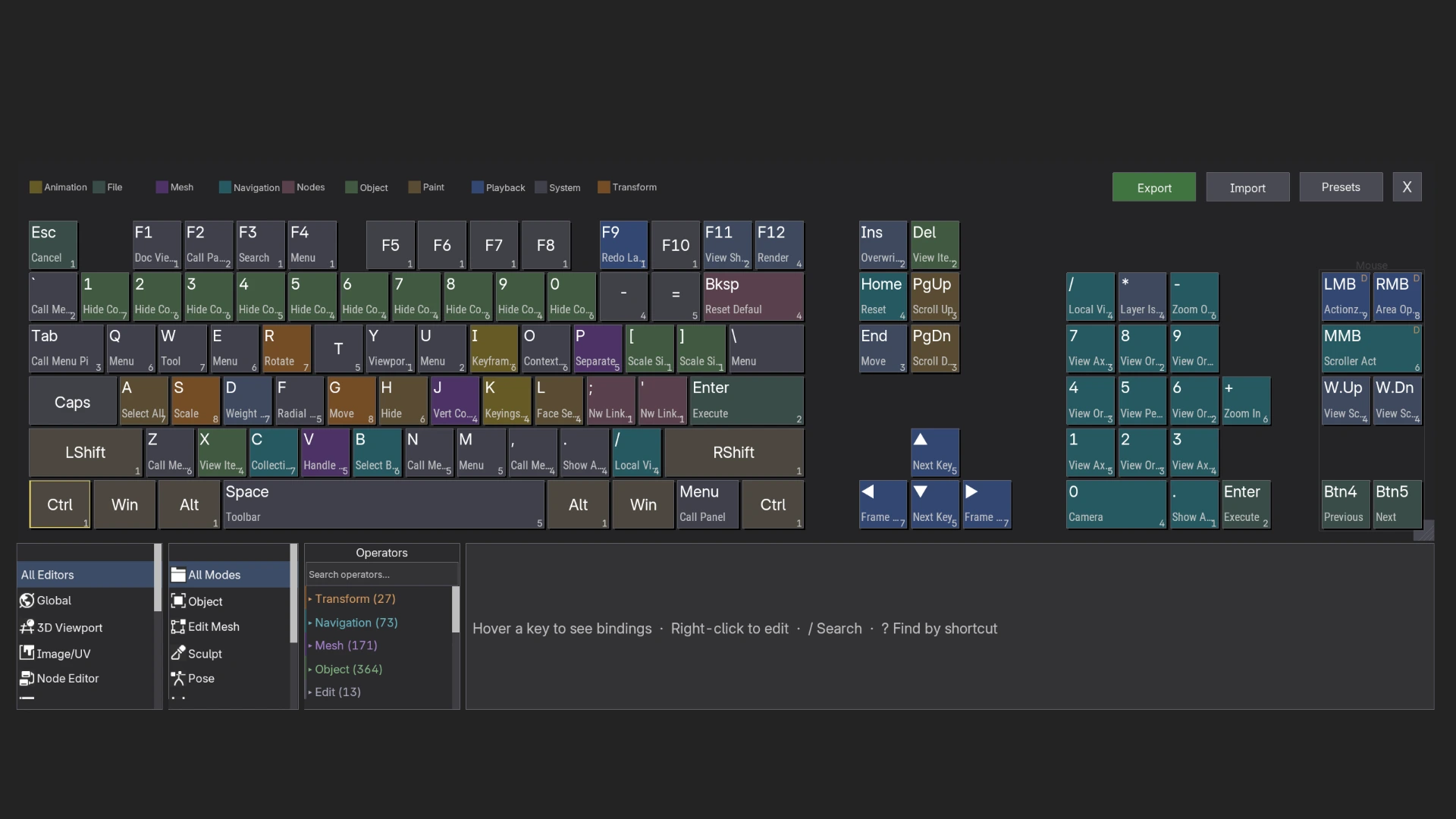Click the Sculpt mode brush icon
The height and width of the screenshot is (819, 1456).
point(178,653)
